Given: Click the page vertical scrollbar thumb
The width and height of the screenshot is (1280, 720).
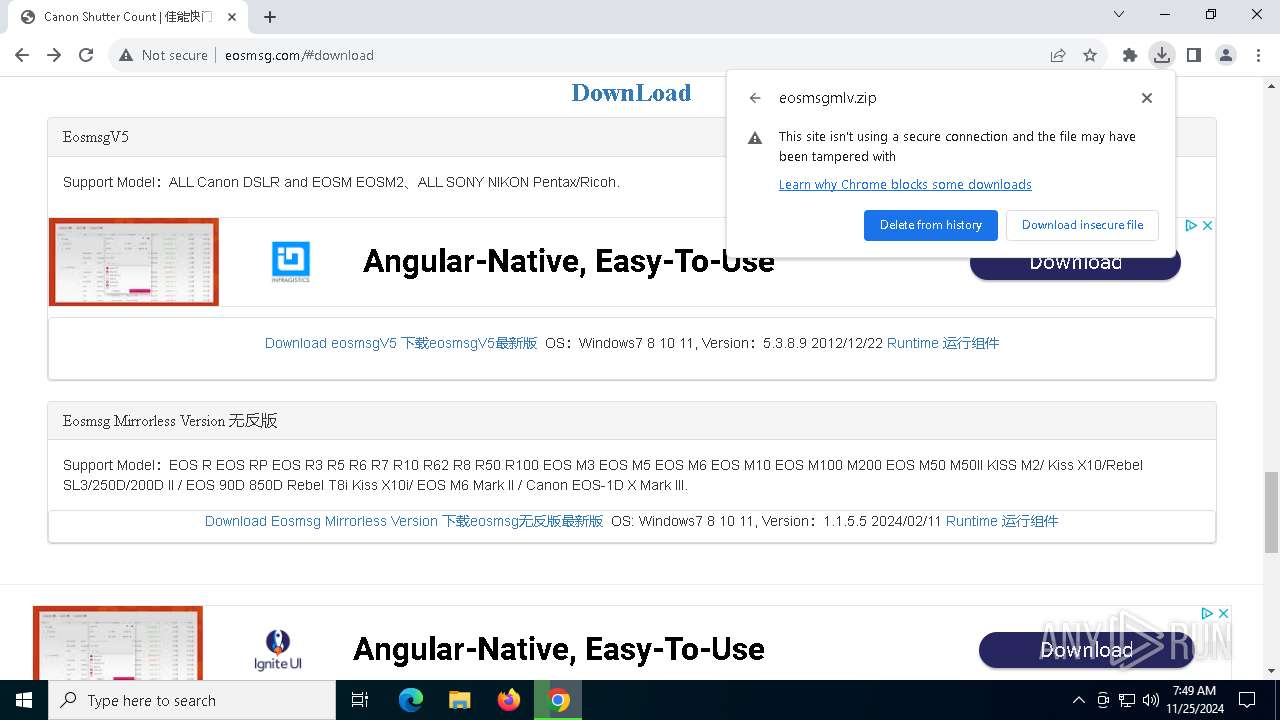Looking at the screenshot, I should pyautogui.click(x=1271, y=511).
